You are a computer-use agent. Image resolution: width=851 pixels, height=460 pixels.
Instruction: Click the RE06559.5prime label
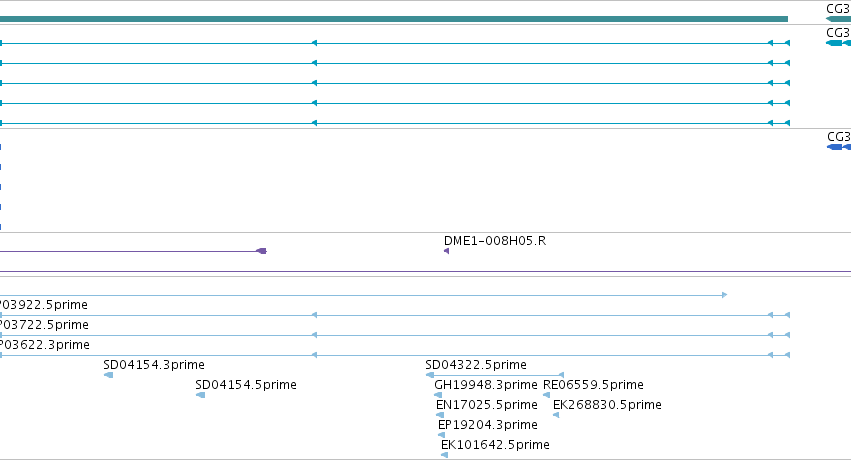593,385
